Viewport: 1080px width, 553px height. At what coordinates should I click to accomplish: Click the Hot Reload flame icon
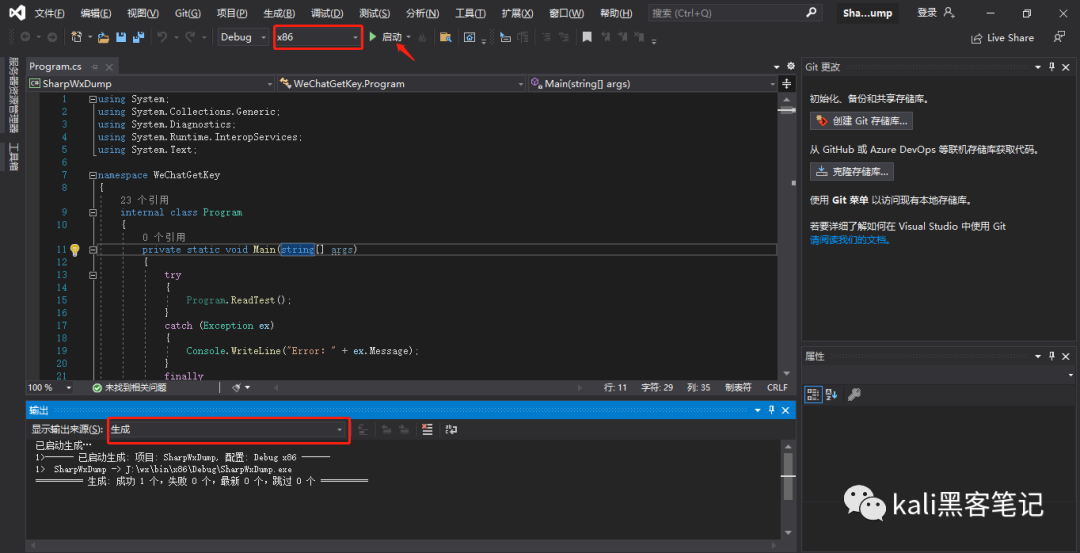pyautogui.click(x=422, y=37)
